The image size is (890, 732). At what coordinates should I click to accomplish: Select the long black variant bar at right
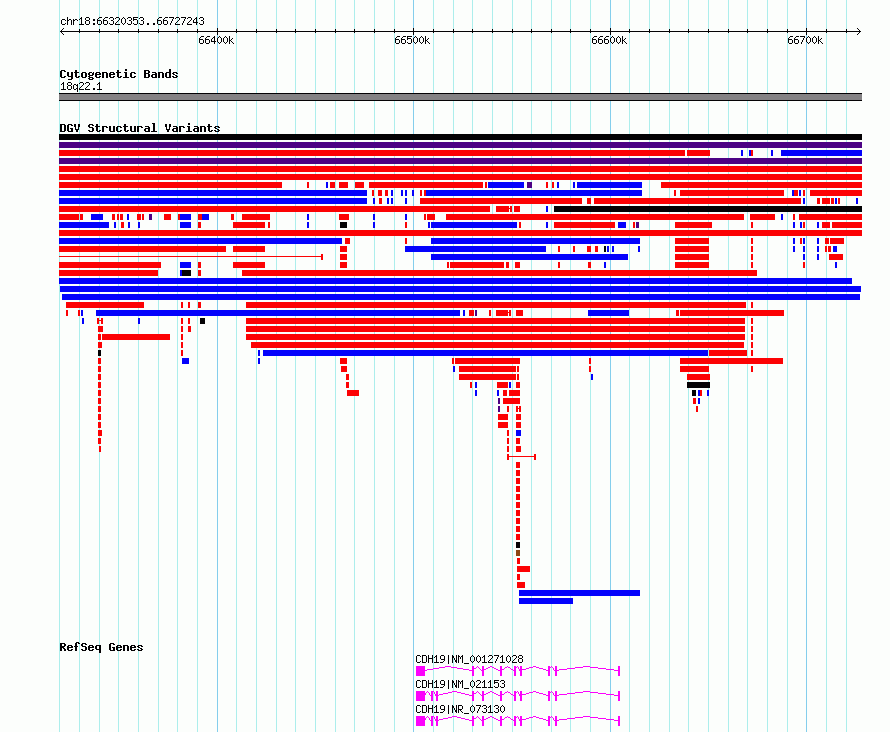click(x=708, y=209)
